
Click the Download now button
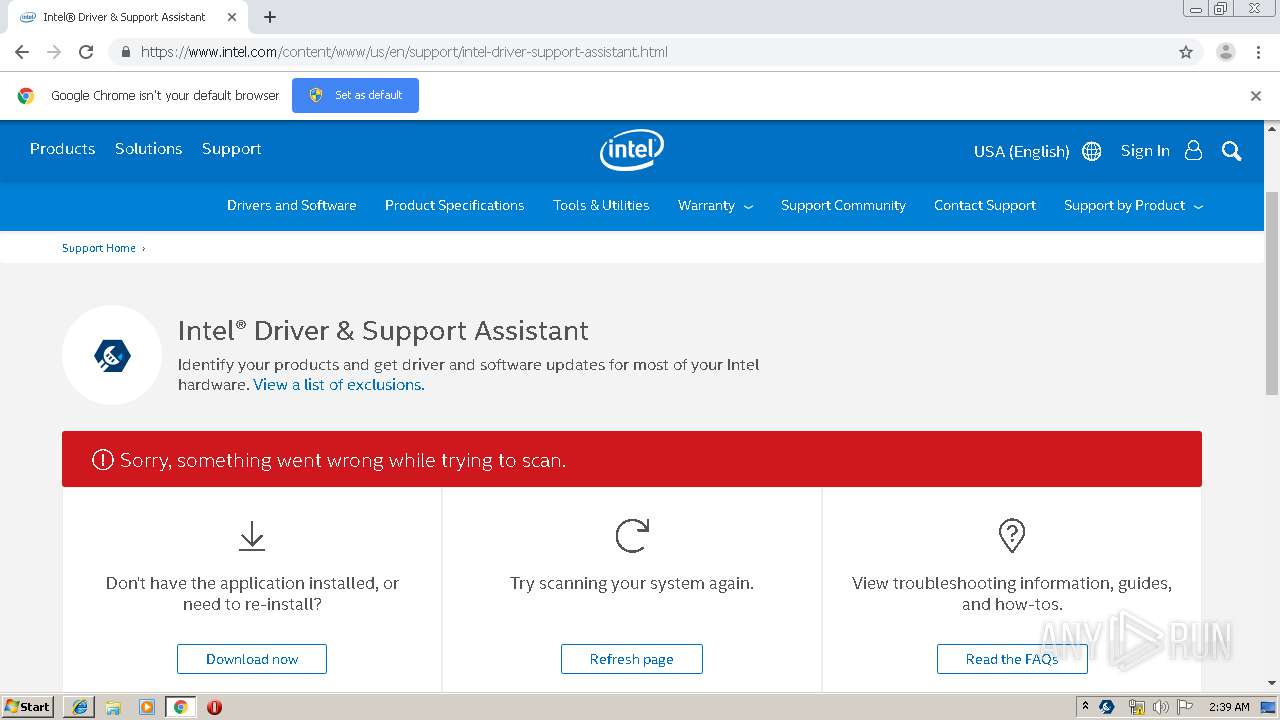tap(252, 659)
